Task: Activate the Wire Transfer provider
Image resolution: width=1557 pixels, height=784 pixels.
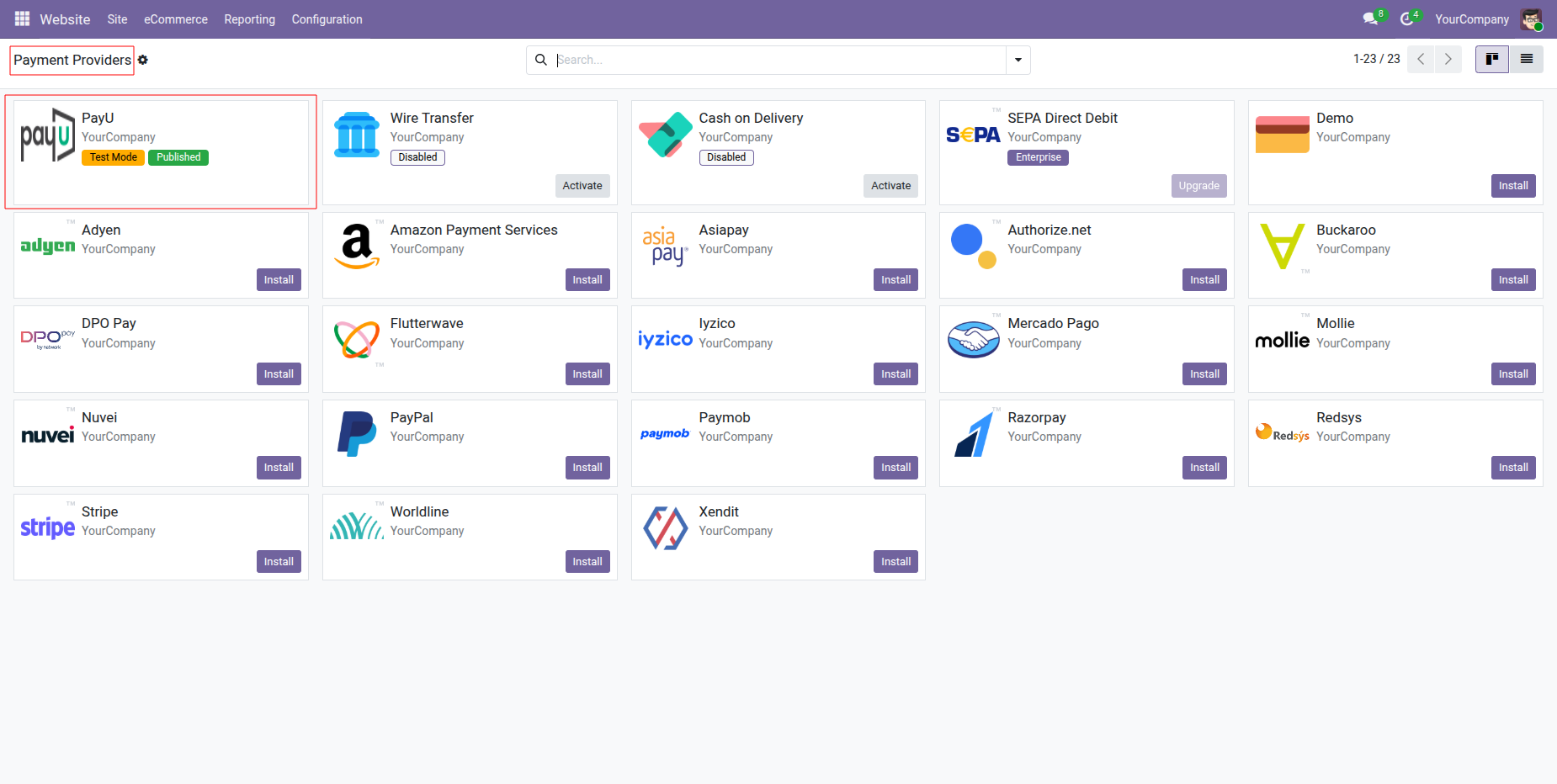Action: pos(582,186)
